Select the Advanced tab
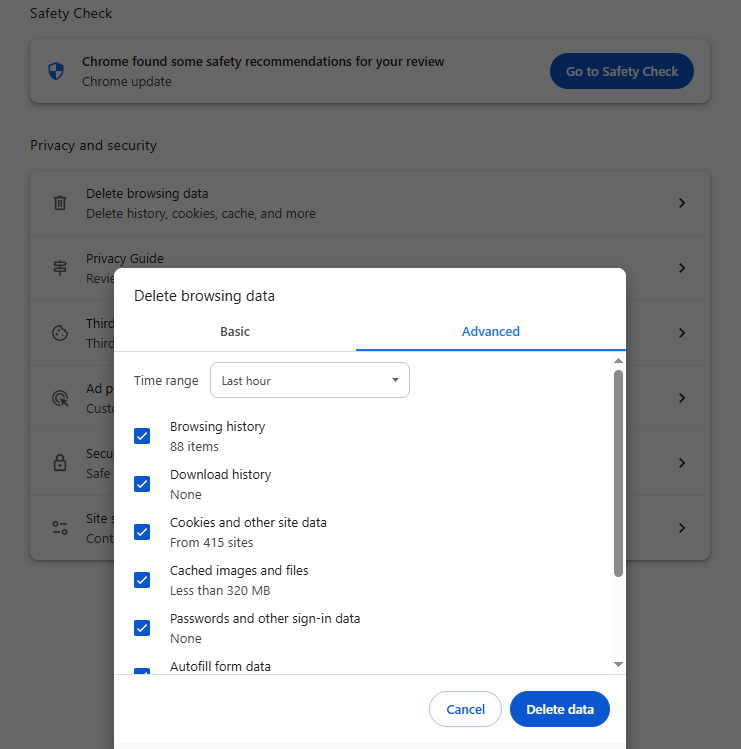Image resolution: width=741 pixels, height=749 pixels. [491, 332]
